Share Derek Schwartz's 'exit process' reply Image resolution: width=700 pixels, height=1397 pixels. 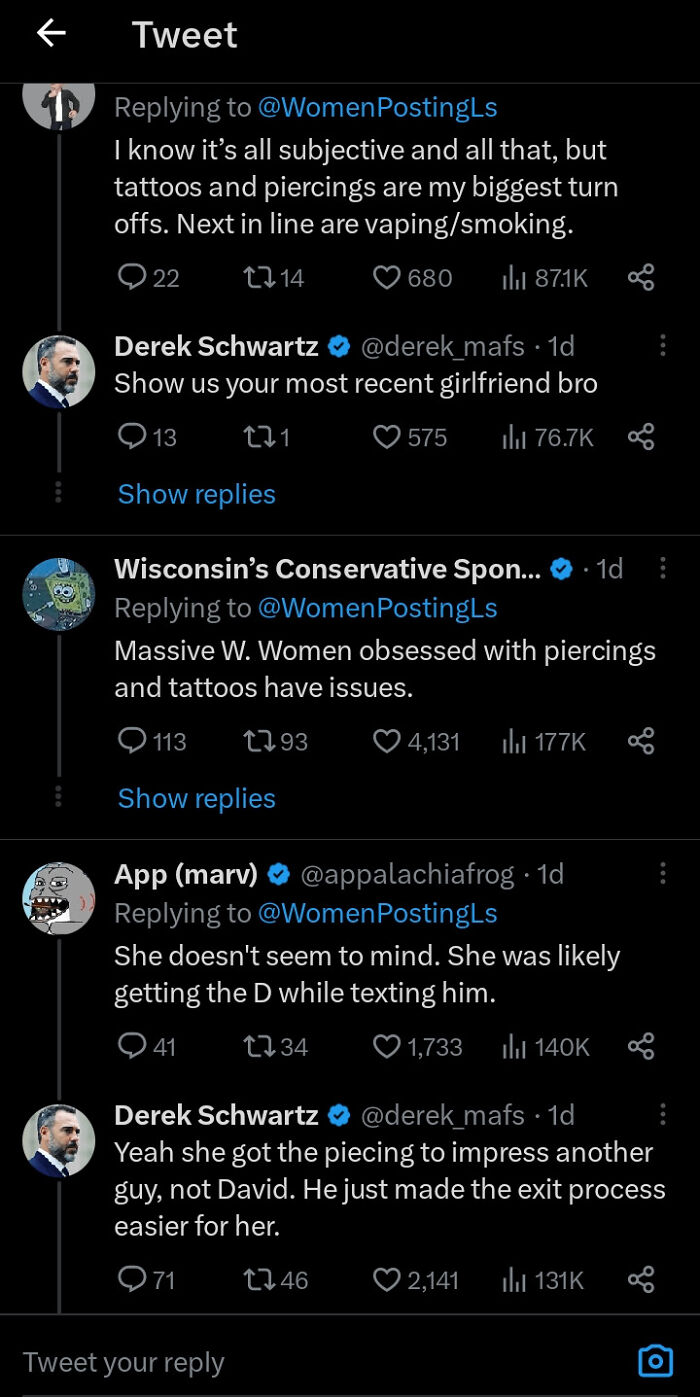(641, 1280)
